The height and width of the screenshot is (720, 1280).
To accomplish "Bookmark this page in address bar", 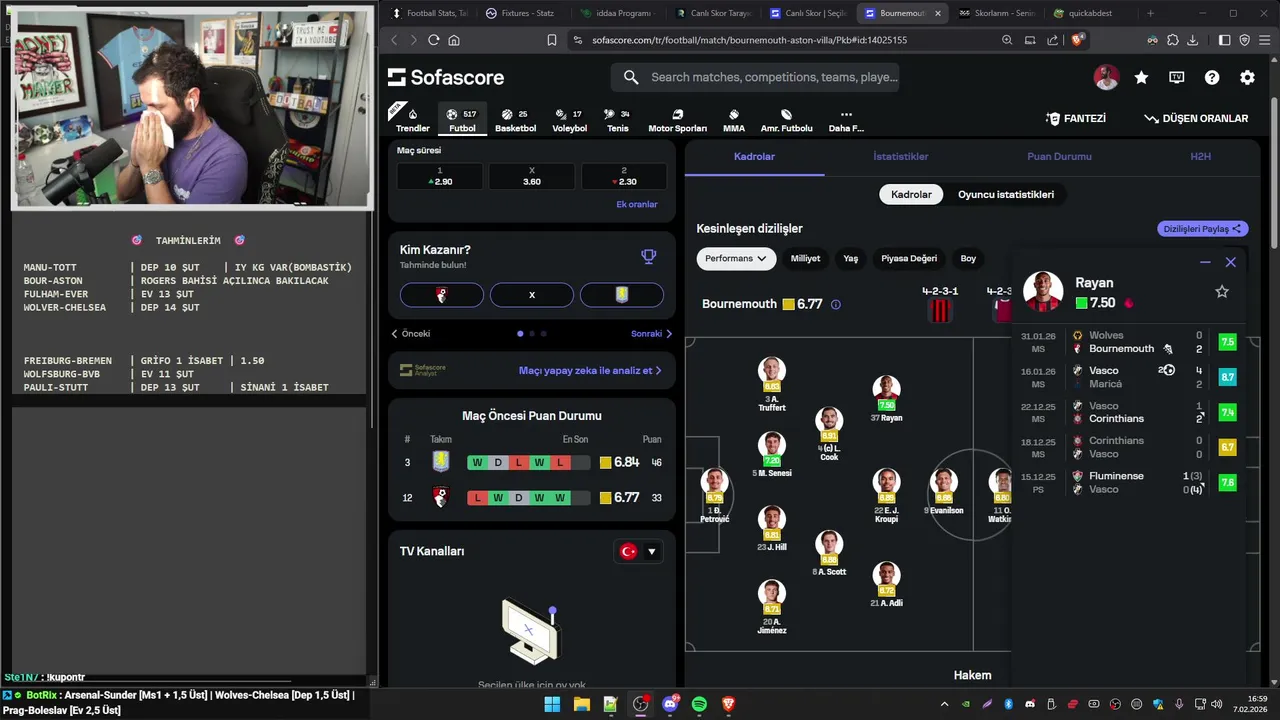I will tap(551, 40).
